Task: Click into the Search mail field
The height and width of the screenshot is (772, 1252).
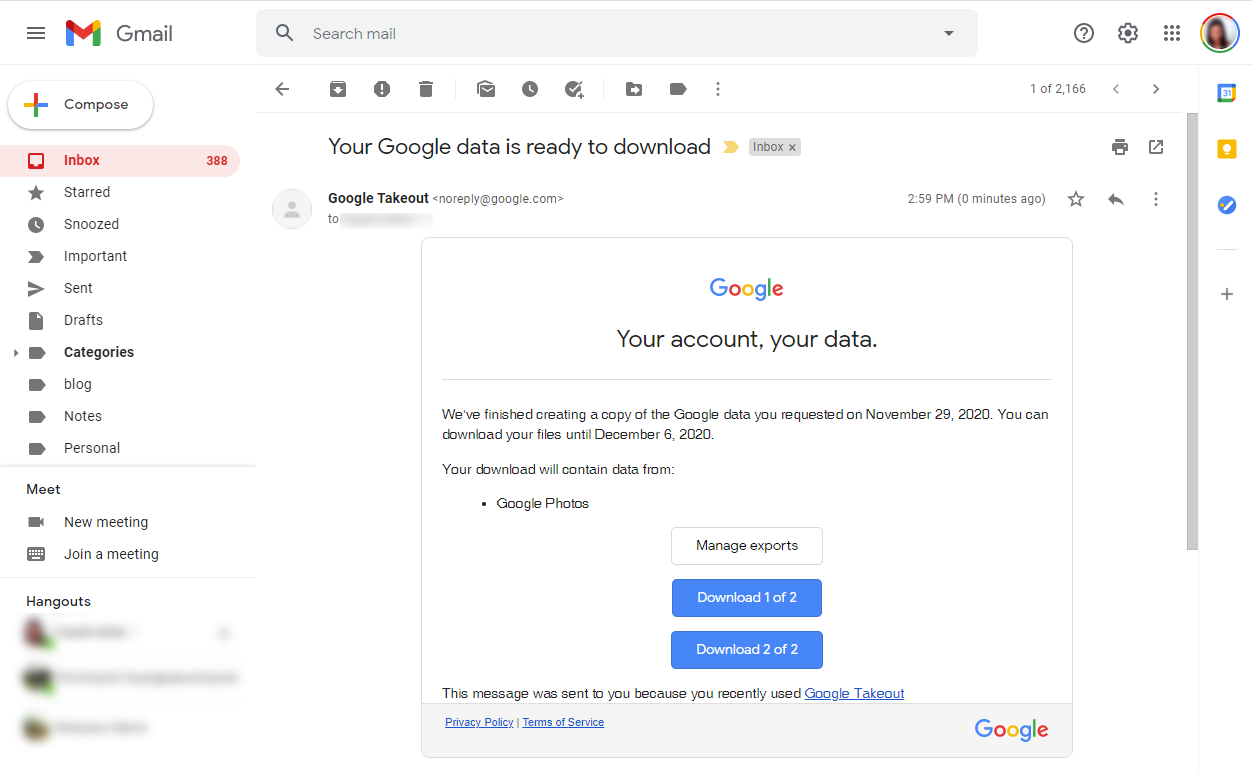Action: tap(620, 33)
